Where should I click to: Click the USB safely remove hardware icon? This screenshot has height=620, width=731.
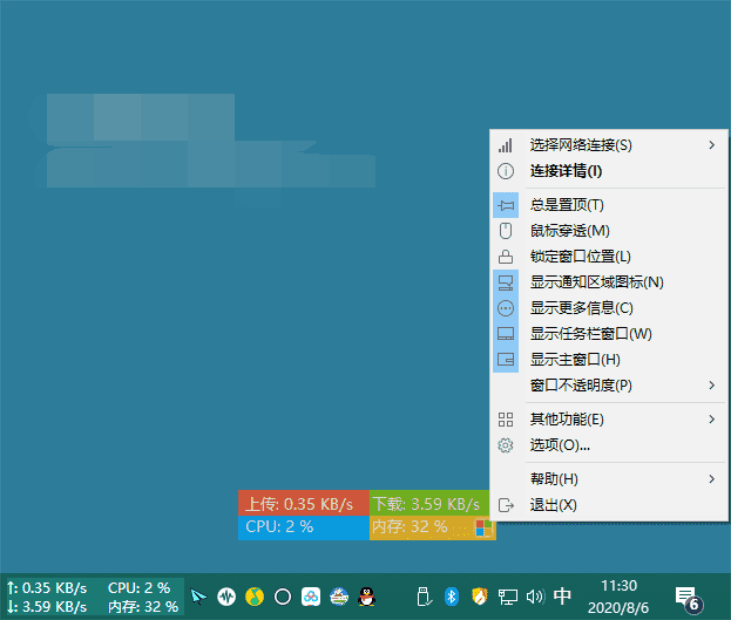click(424, 597)
